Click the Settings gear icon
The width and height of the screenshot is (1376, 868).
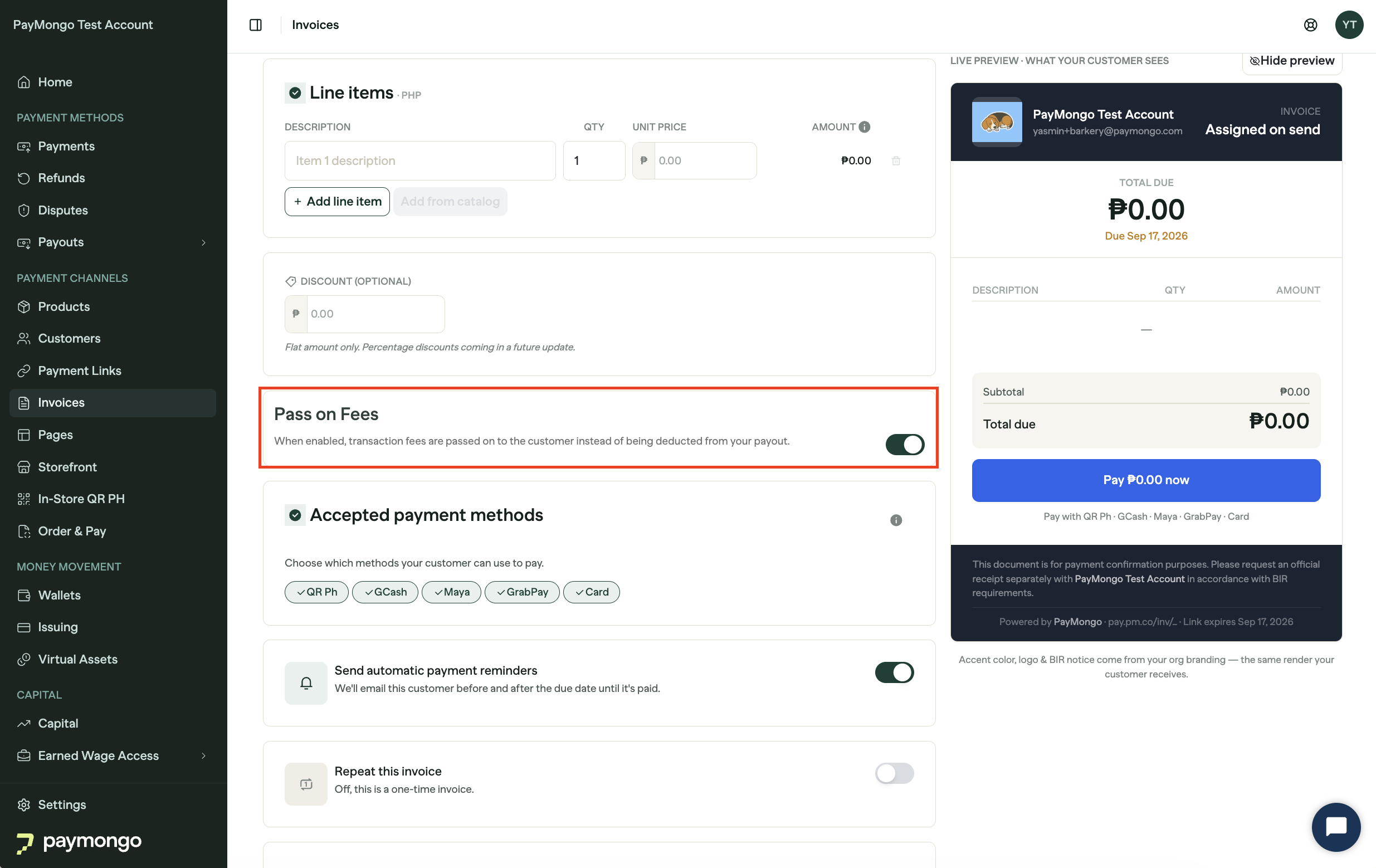23,804
